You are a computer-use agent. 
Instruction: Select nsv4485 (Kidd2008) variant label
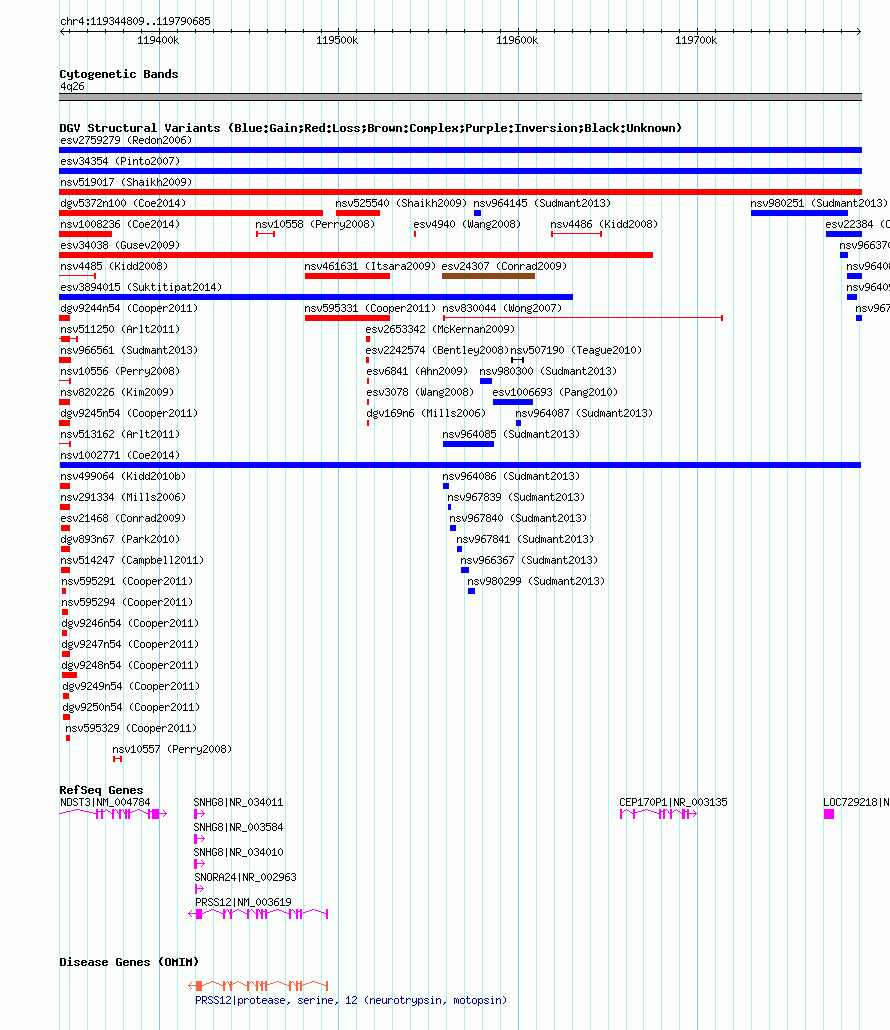tap(114, 266)
